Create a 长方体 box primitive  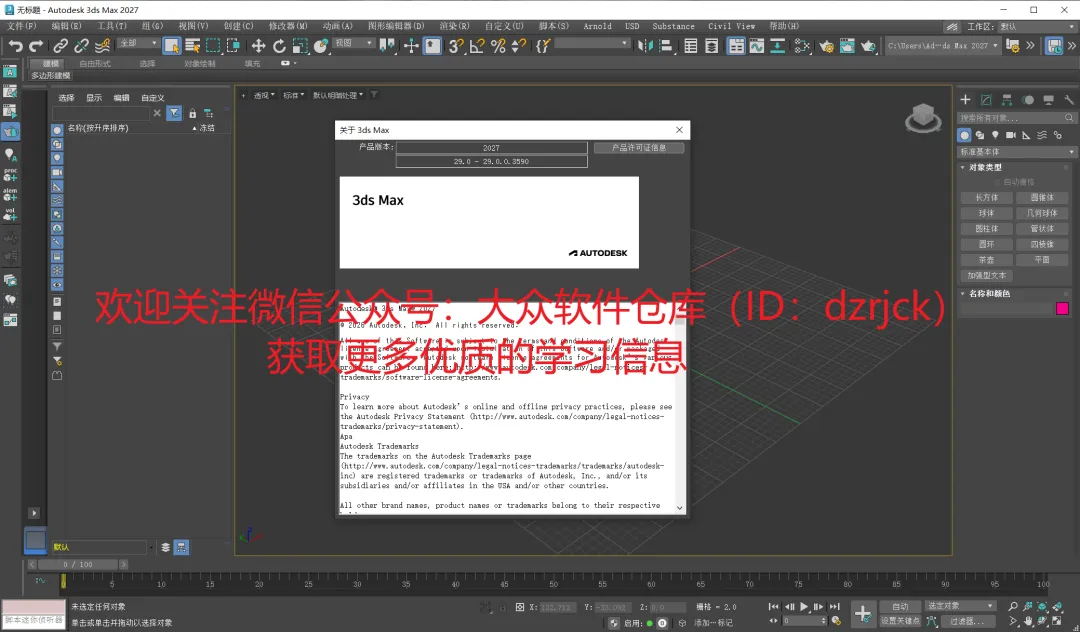click(x=986, y=198)
